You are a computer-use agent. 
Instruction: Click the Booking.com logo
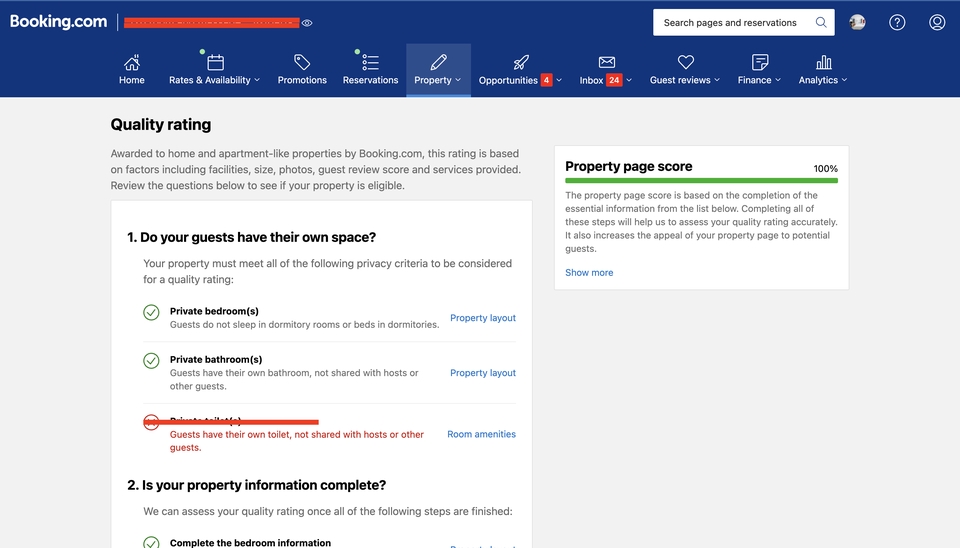[x=58, y=21]
